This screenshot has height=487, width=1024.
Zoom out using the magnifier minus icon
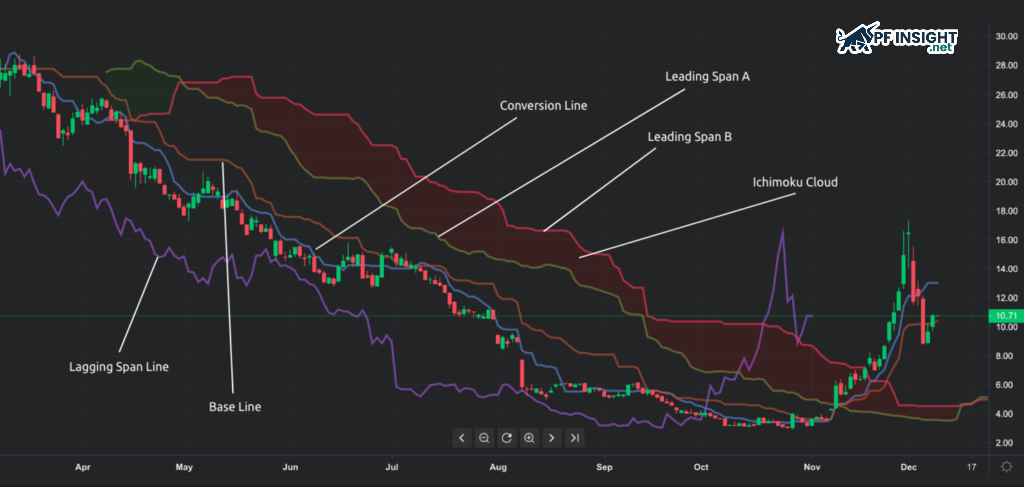484,437
